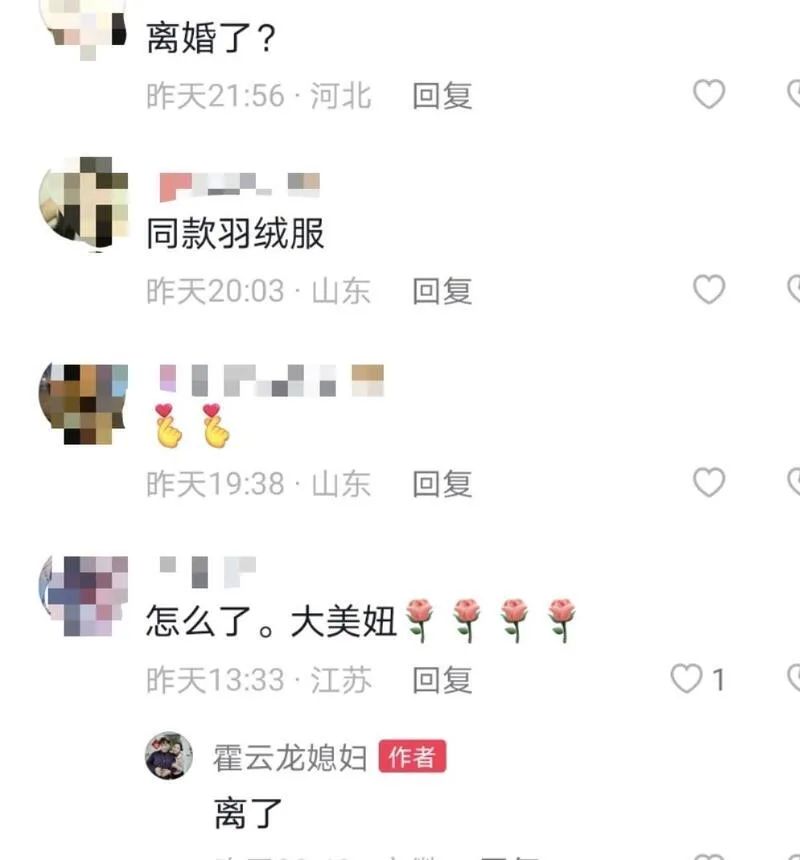Tap the heart on the 19:38 emoji comment
Viewport: 800px width, 860px height.
(x=709, y=482)
